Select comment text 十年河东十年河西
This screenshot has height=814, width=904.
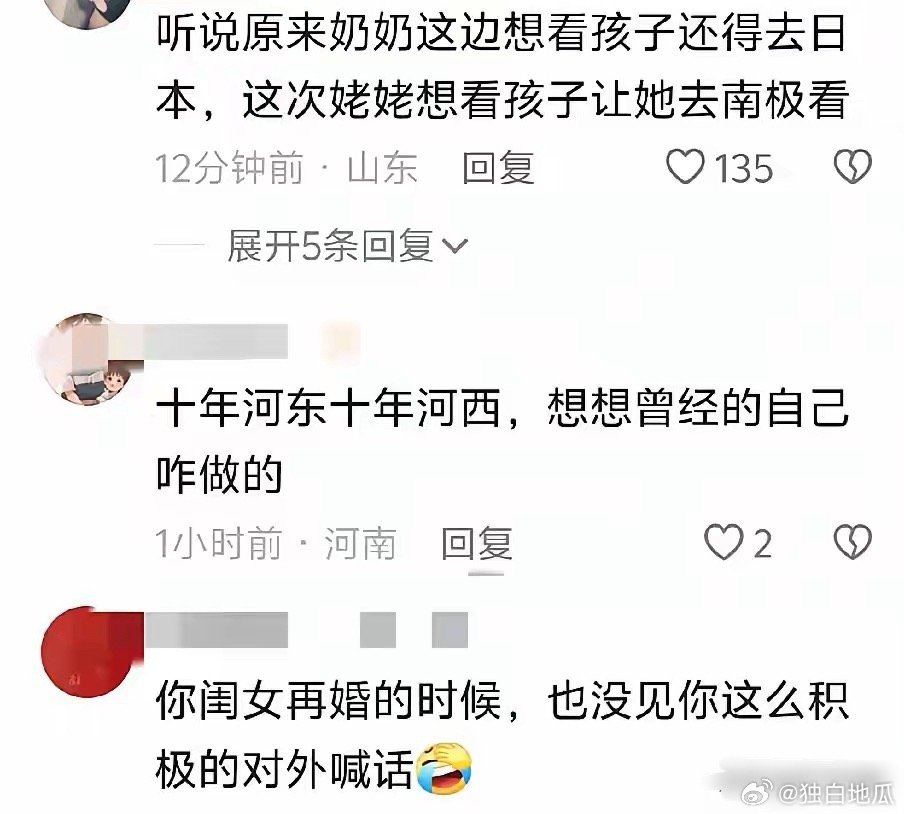[328, 408]
